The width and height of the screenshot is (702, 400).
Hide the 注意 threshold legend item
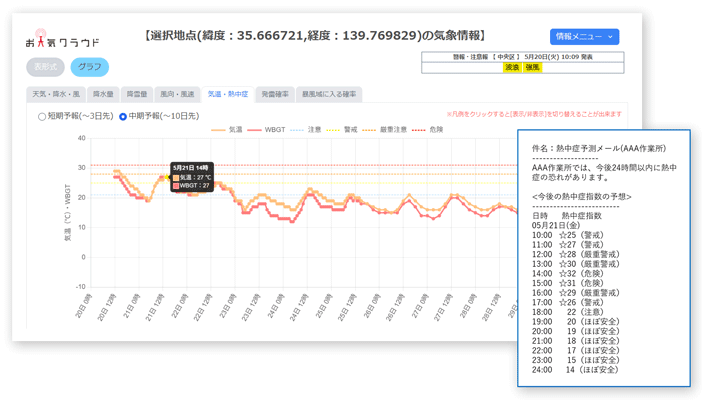coord(307,130)
